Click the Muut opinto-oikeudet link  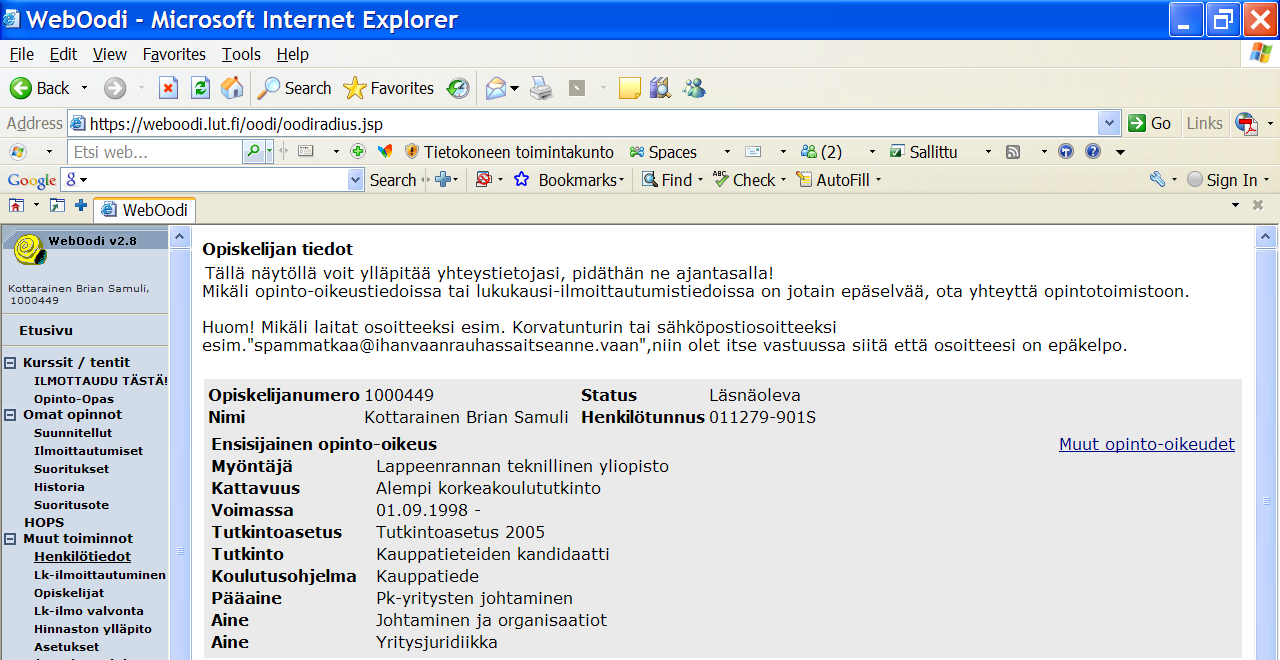[1147, 444]
